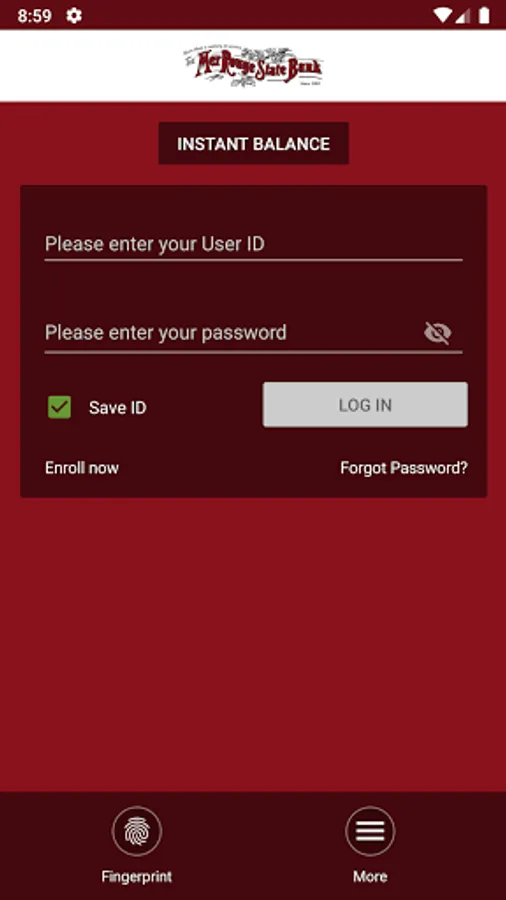Open the More hamburger menu icon
The width and height of the screenshot is (506, 900).
point(370,831)
